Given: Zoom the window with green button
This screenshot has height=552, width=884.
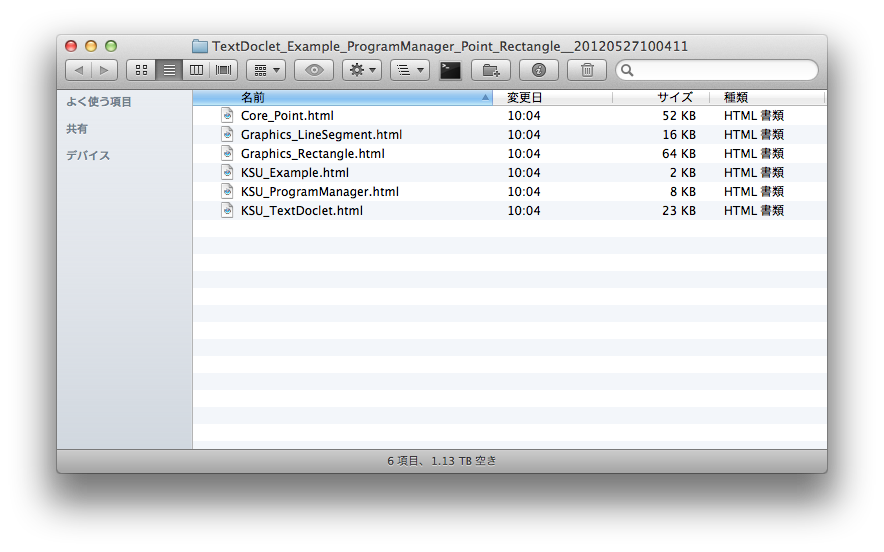Looking at the screenshot, I should pyautogui.click(x=111, y=46).
